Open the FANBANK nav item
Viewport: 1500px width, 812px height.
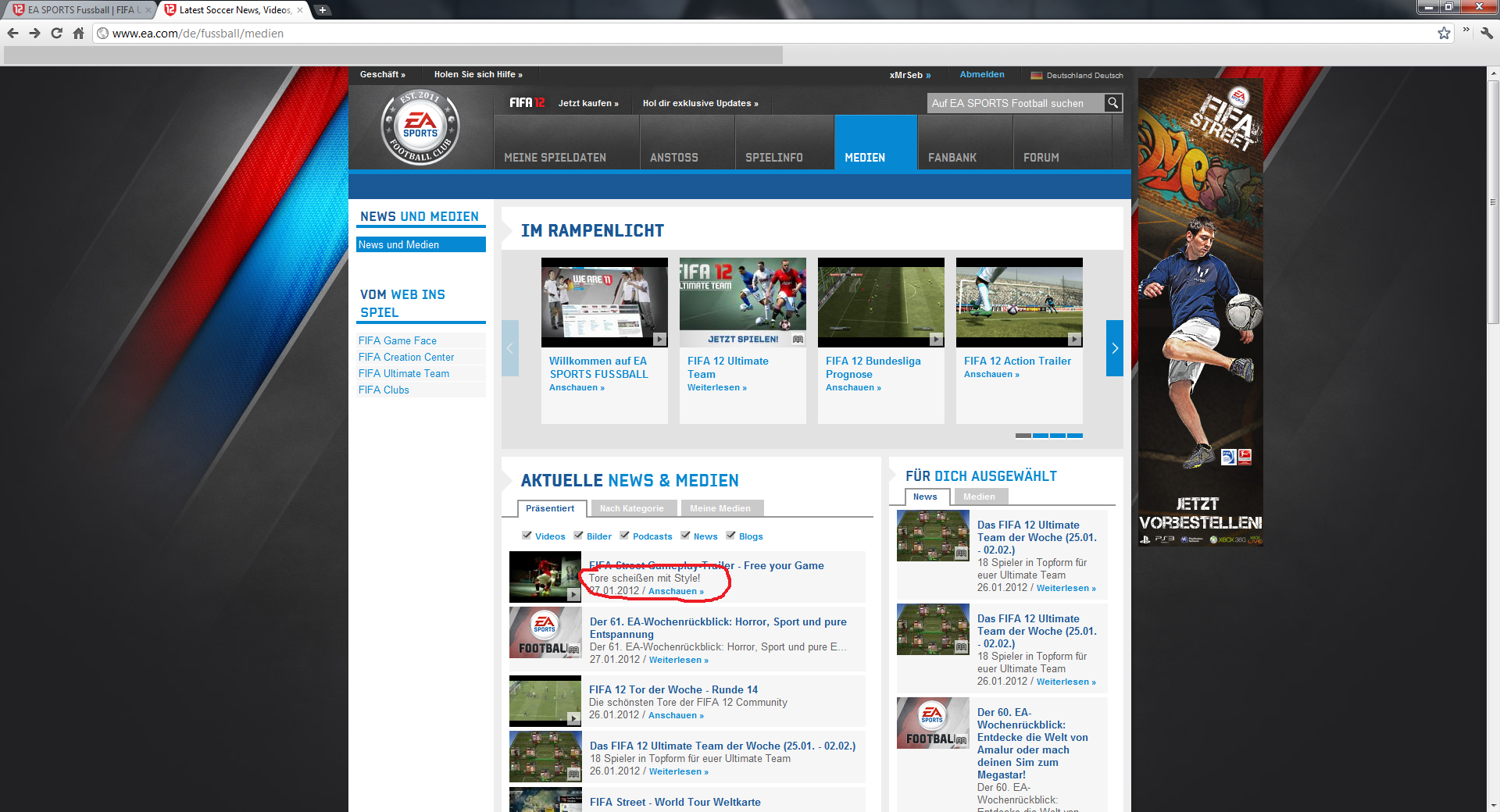[x=965, y=142]
